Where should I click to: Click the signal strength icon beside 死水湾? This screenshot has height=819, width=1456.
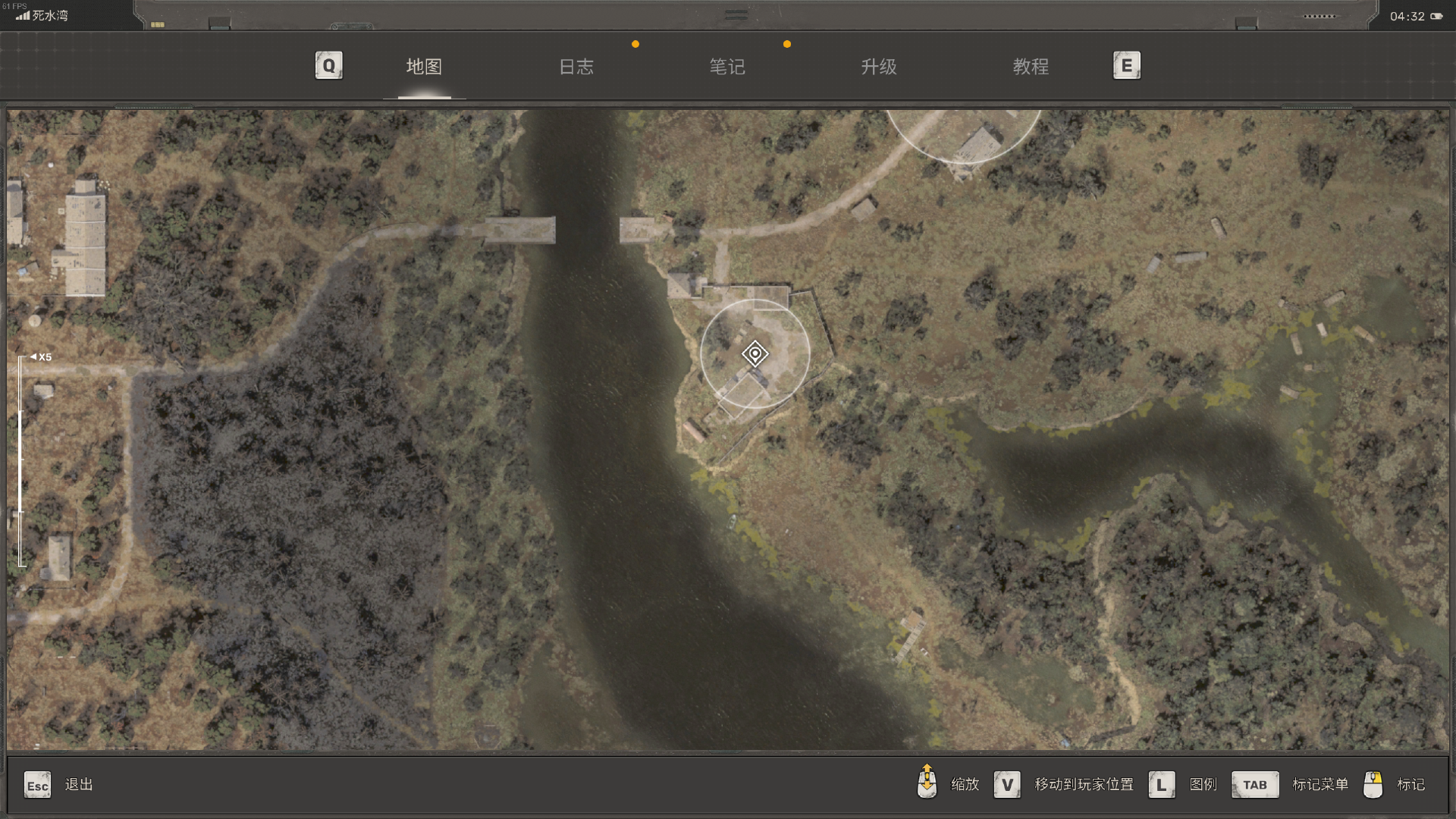(23, 15)
